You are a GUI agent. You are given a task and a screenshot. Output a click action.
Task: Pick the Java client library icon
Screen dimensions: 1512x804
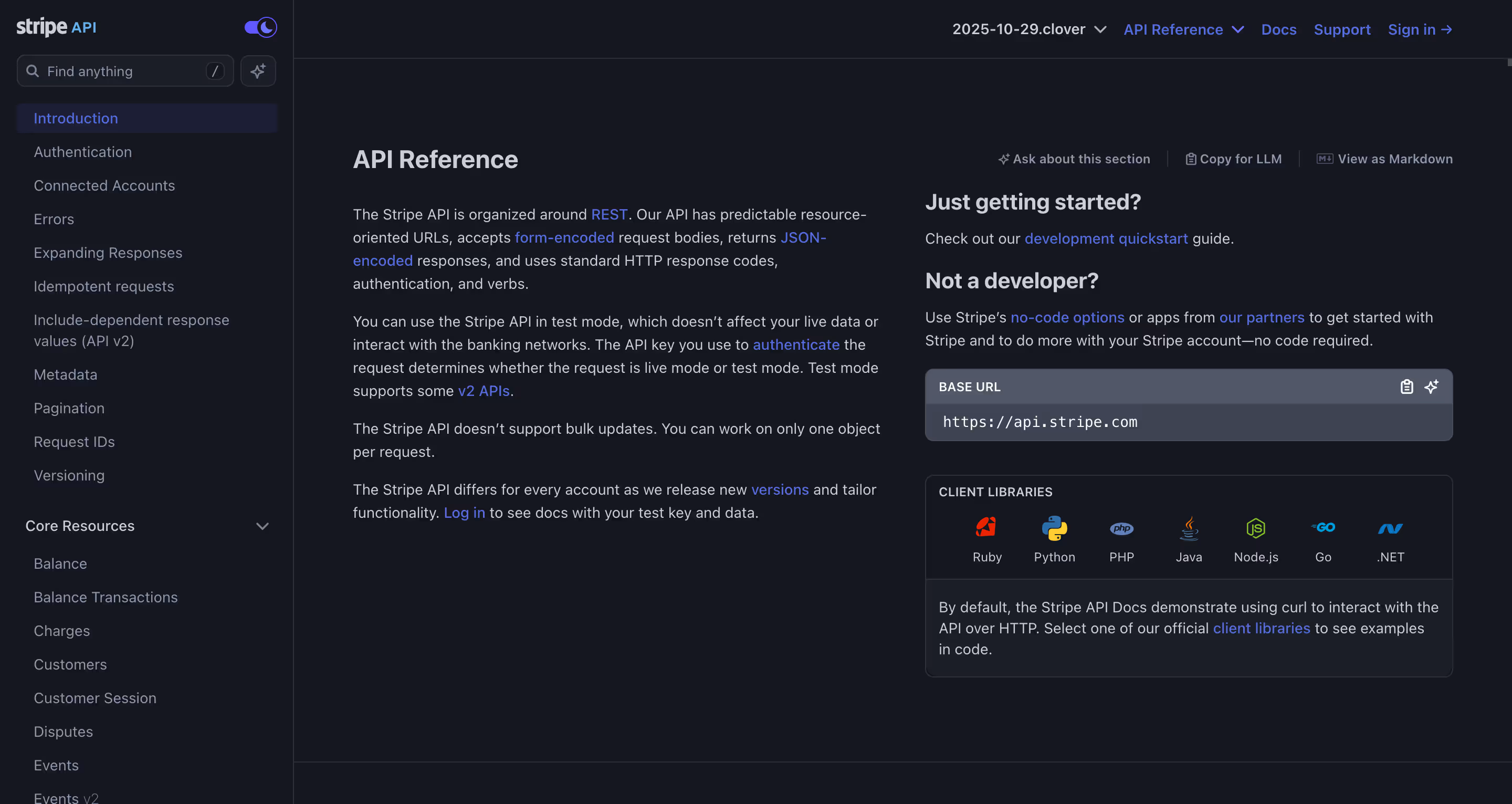click(1189, 527)
